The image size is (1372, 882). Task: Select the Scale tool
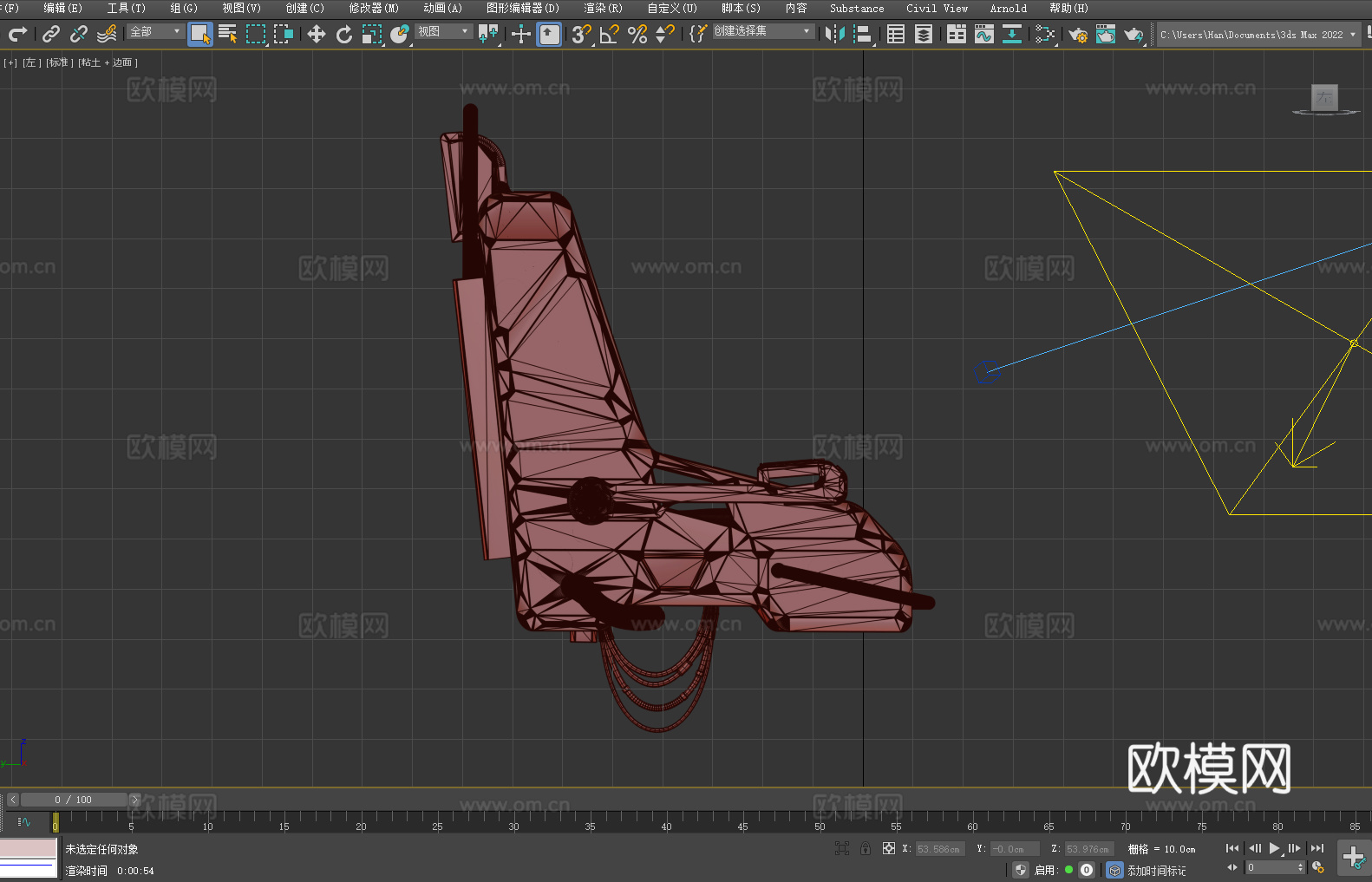coord(372,34)
